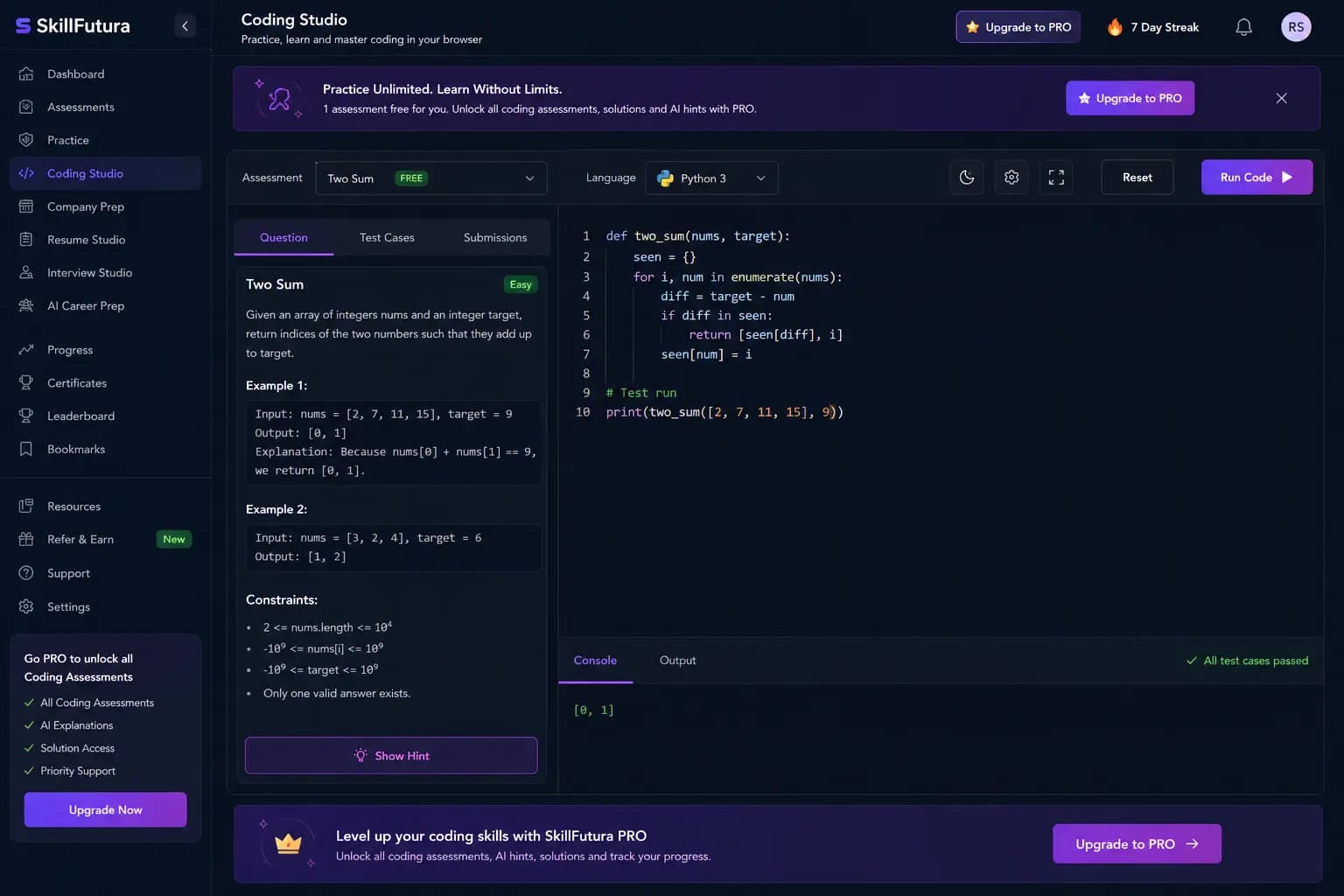Click the 'def two_sum(nums, target):' code line

[x=697, y=236]
